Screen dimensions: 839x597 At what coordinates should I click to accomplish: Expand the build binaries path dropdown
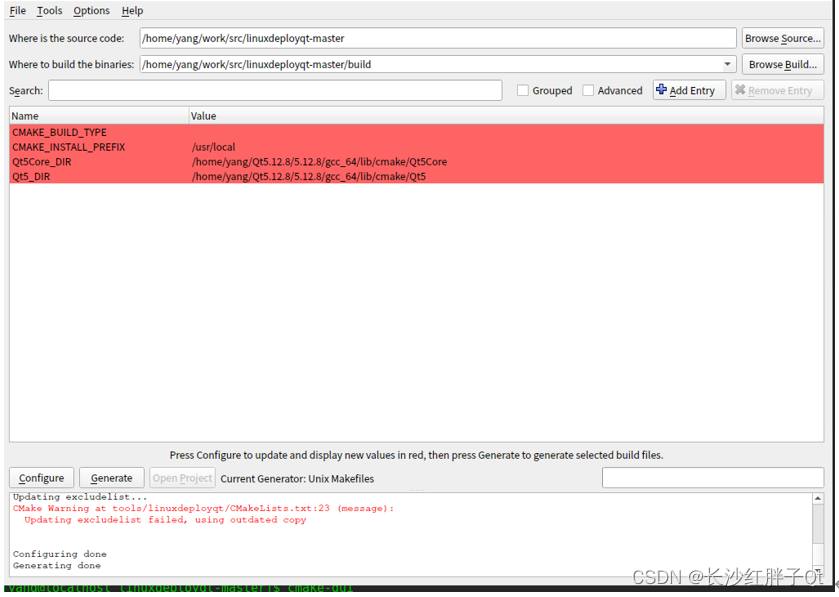coord(727,63)
